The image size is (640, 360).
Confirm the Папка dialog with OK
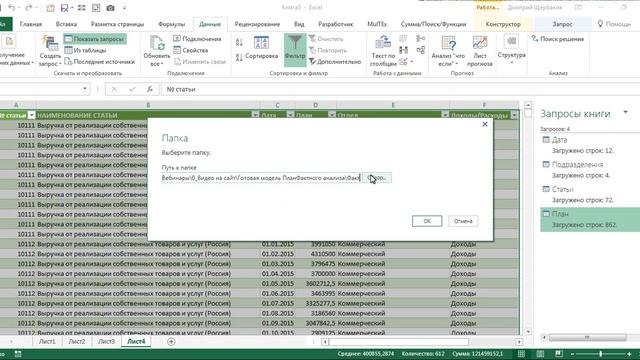coord(427,221)
